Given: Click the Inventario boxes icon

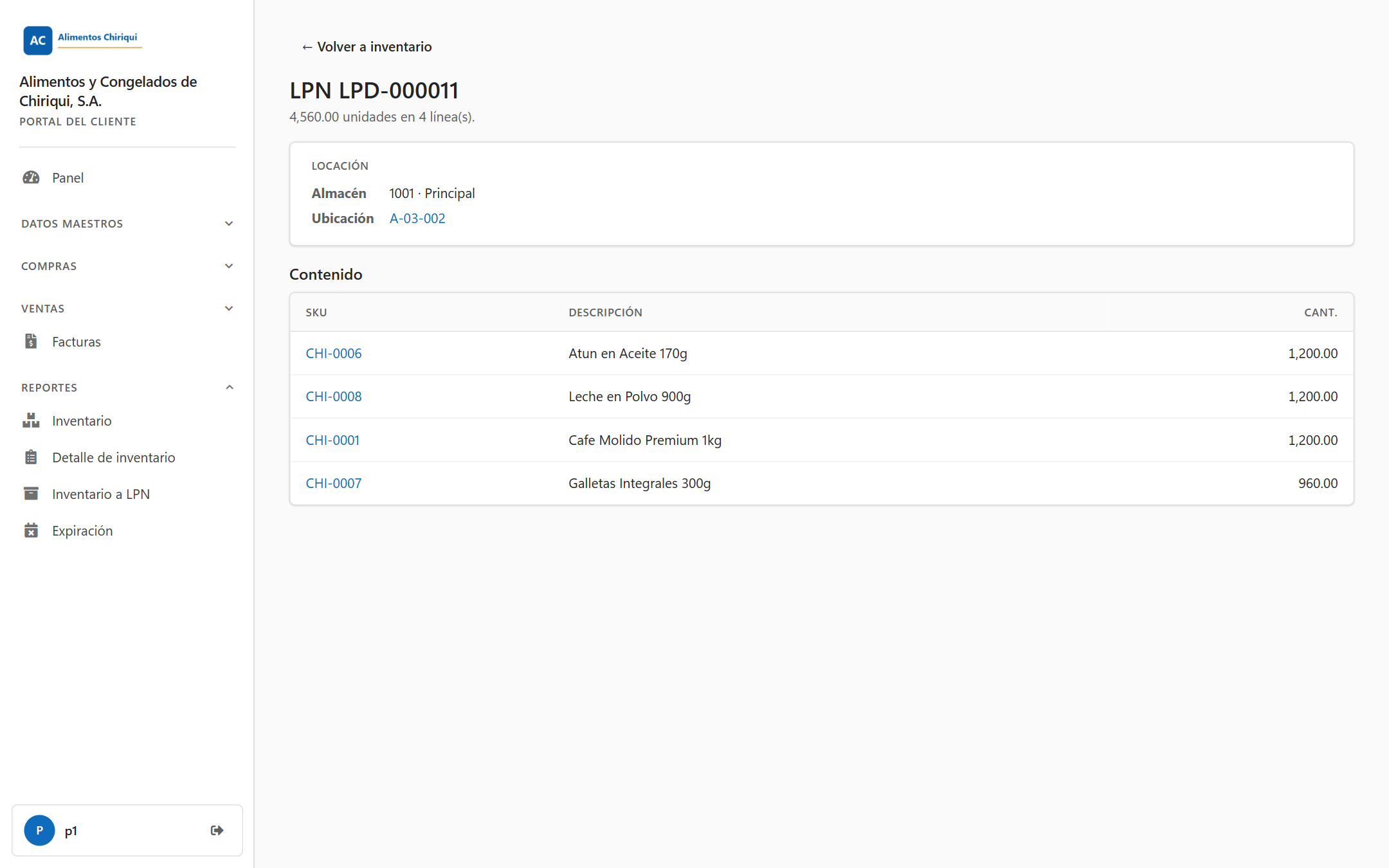Looking at the screenshot, I should [x=31, y=420].
